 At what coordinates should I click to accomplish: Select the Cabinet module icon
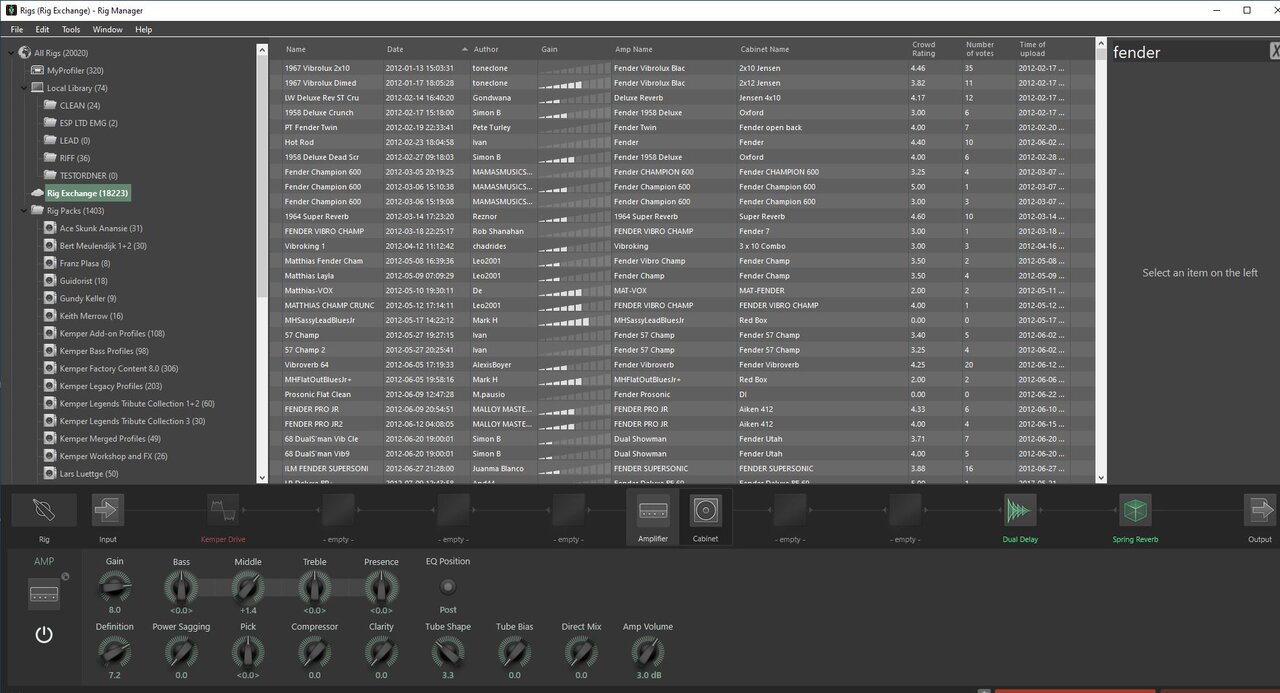pos(705,510)
